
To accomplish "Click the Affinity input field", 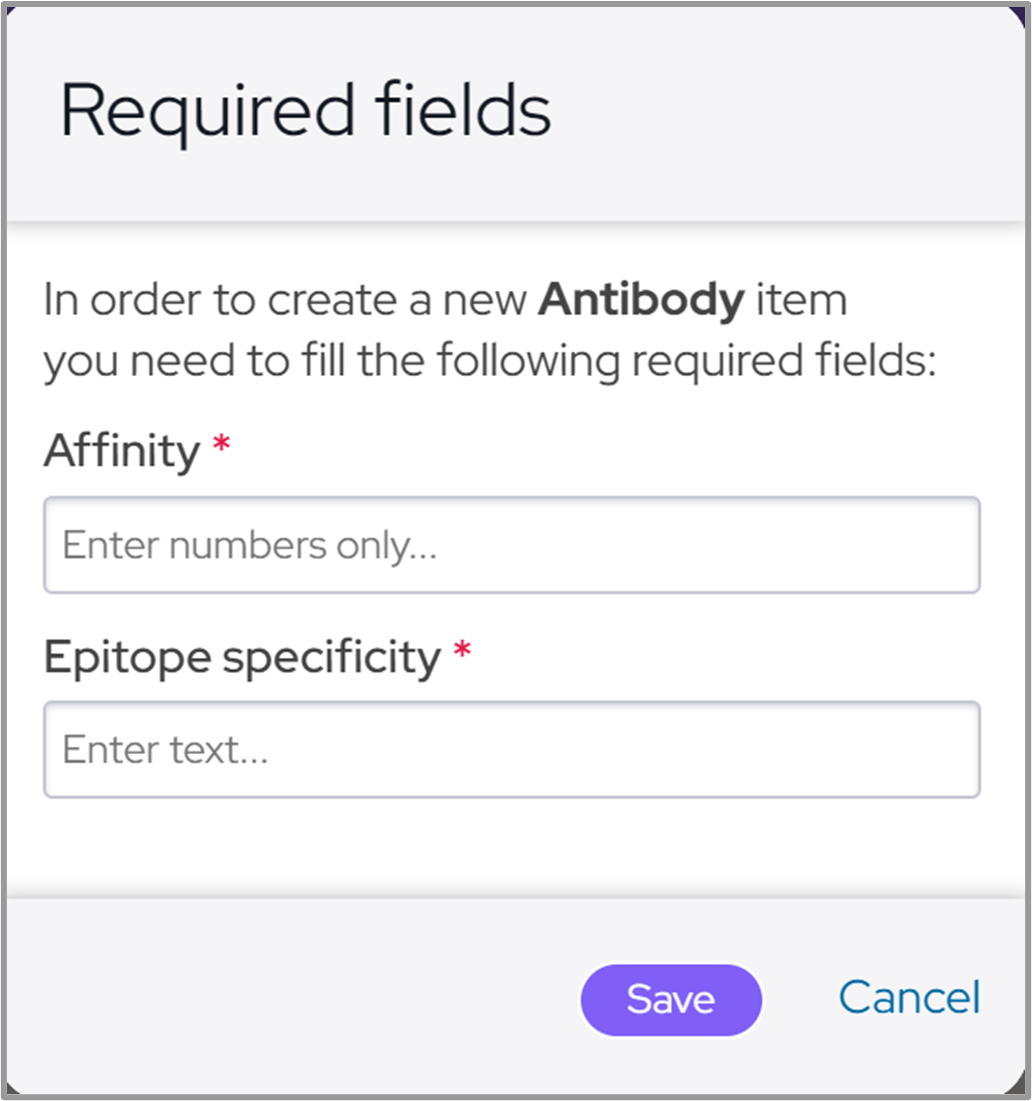I will pyautogui.click(x=511, y=545).
